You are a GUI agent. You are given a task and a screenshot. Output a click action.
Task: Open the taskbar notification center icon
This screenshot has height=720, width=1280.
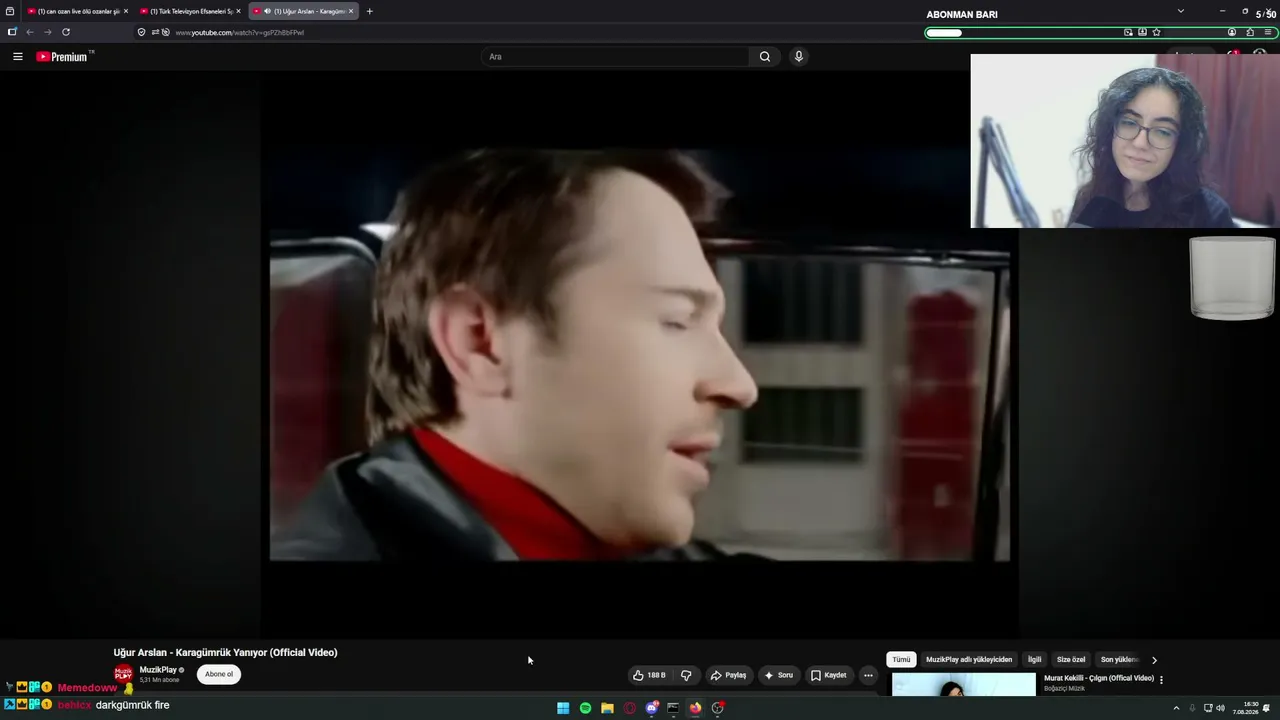pos(1267,708)
